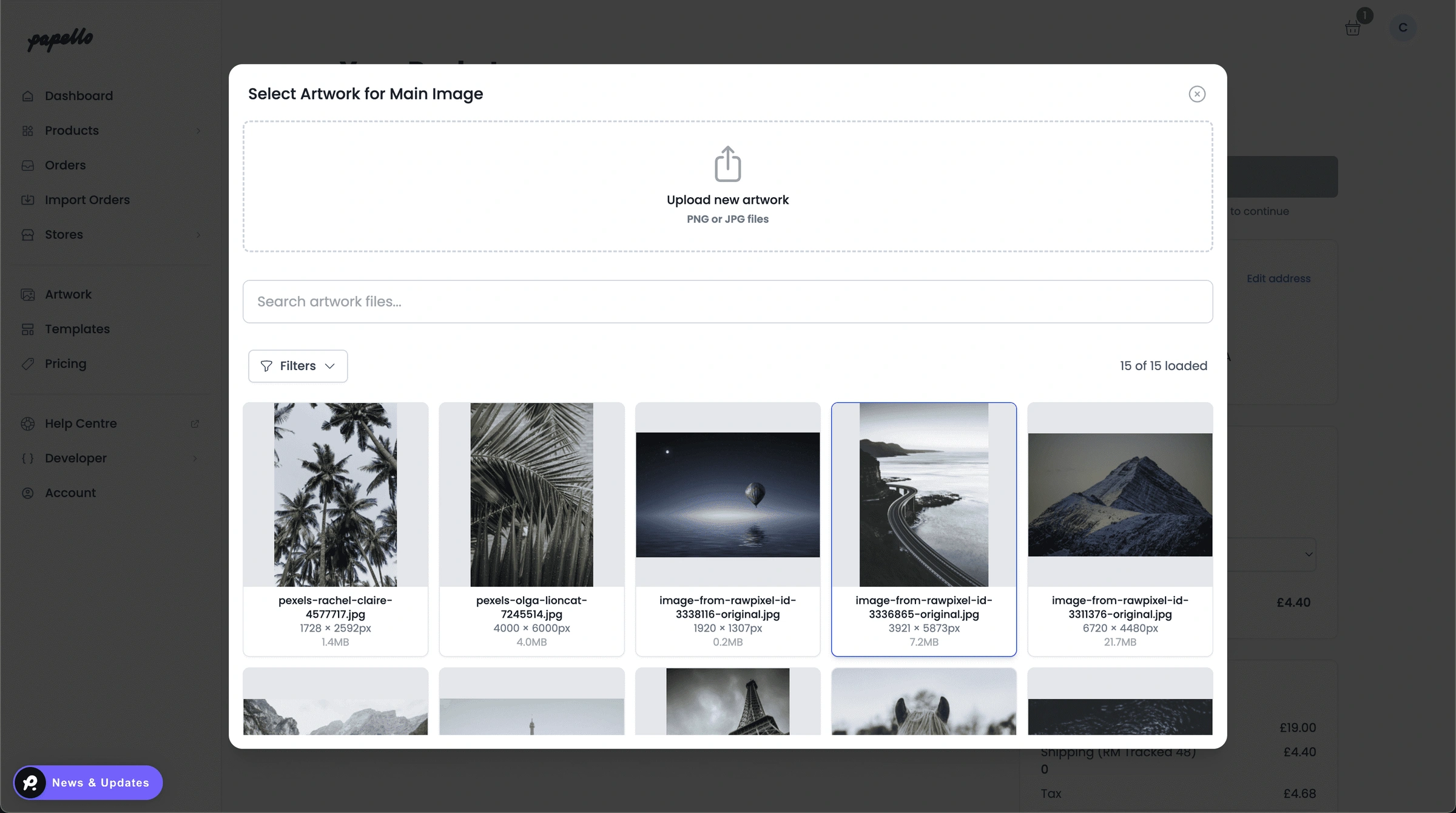
Task: Click the Account person icon
Action: 28,493
